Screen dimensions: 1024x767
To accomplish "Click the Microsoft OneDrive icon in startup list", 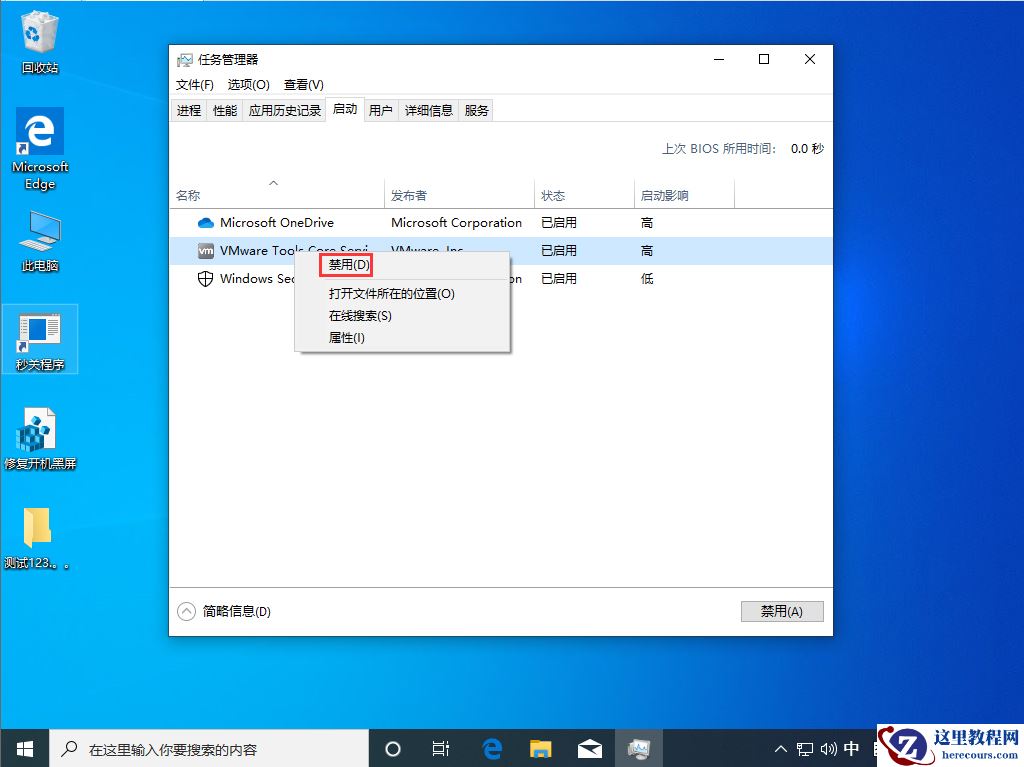I will coord(205,222).
